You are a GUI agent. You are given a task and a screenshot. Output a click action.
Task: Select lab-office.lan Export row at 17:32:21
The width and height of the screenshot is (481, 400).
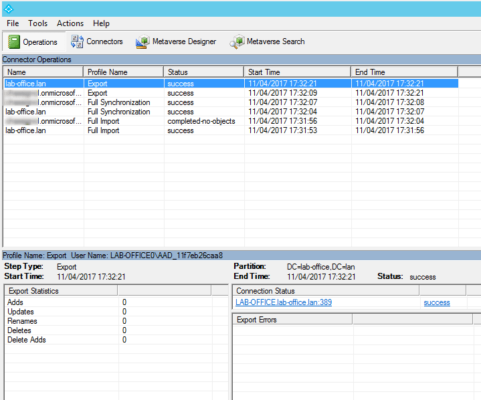coord(231,83)
